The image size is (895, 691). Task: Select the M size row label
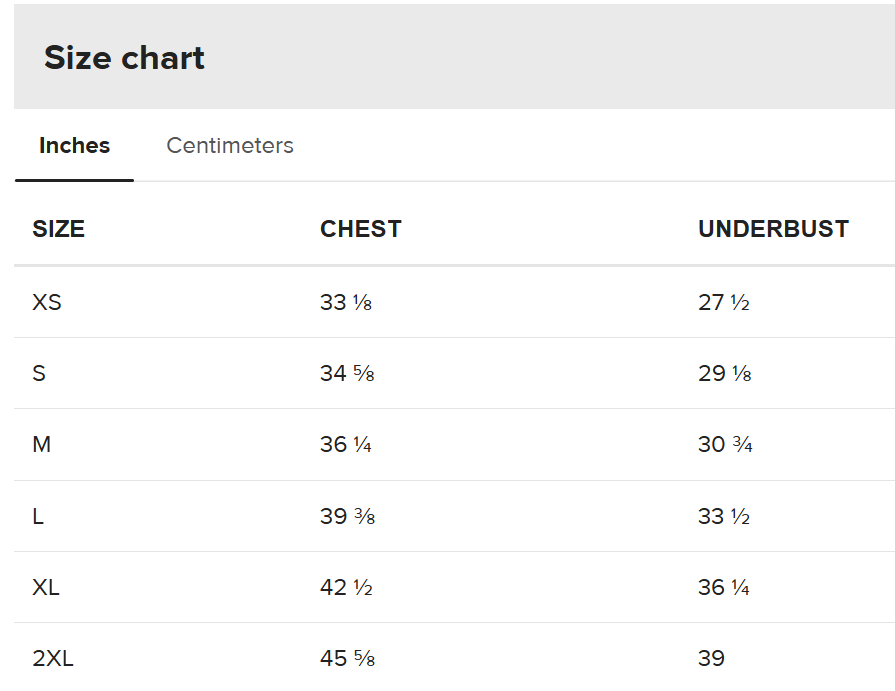(42, 444)
